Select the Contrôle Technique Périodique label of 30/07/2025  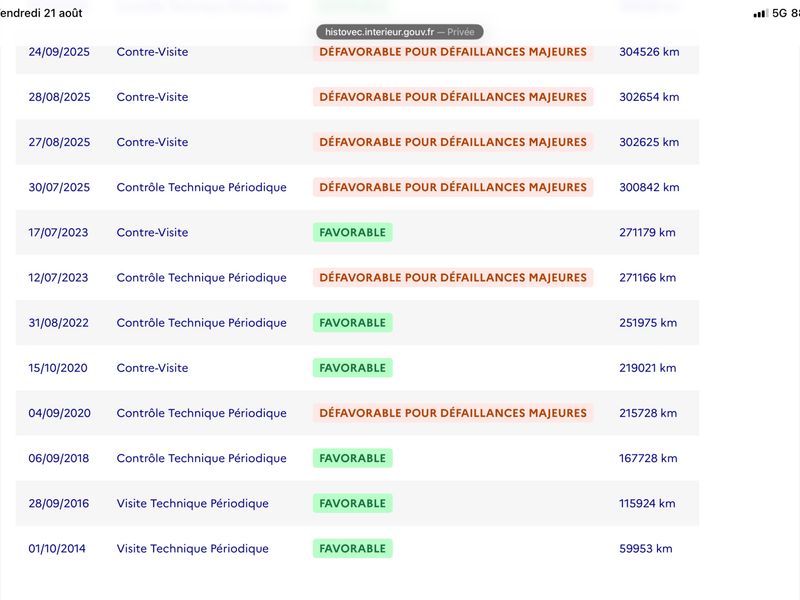pyautogui.click(x=202, y=187)
